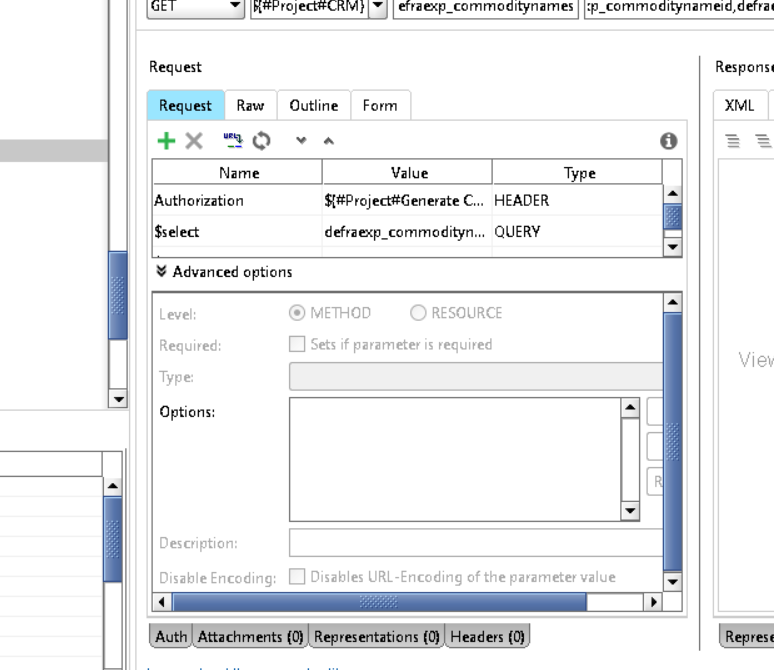This screenshot has height=670, width=774.
Task: Open the parameters info help icon
Action: click(668, 141)
